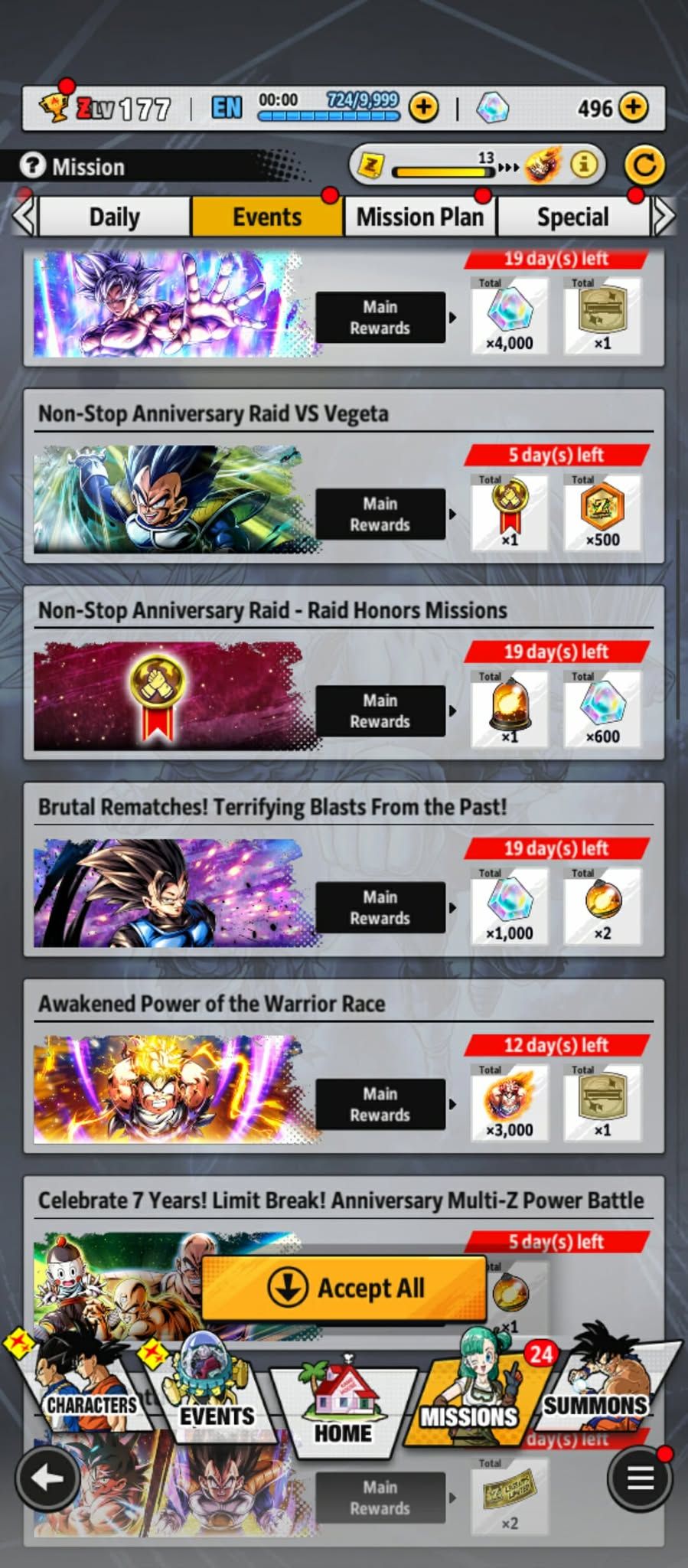Expand Main Rewards for Raid Honors Missions
Image resolution: width=688 pixels, height=1568 pixels.
(380, 710)
